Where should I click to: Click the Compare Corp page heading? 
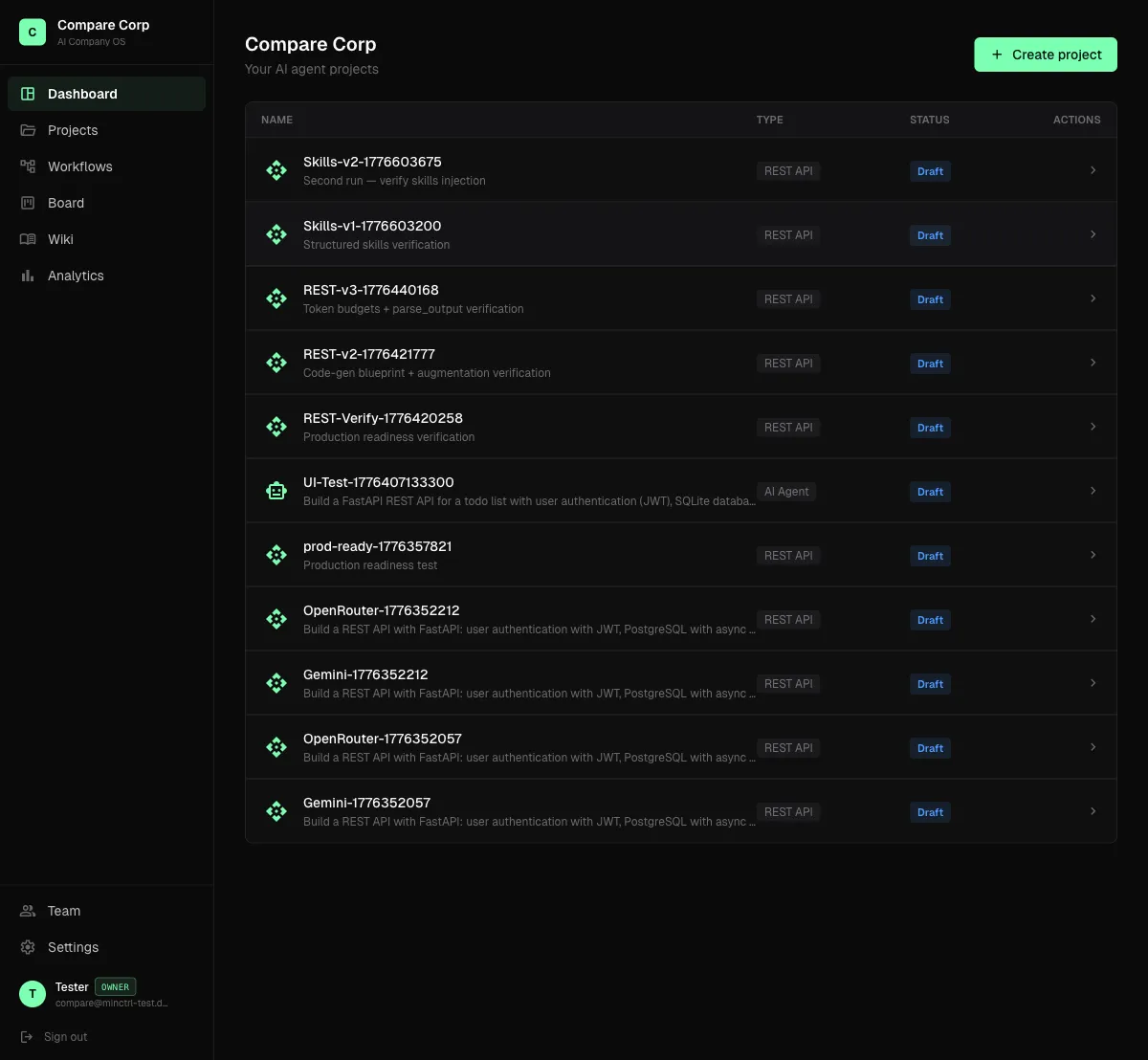(311, 44)
